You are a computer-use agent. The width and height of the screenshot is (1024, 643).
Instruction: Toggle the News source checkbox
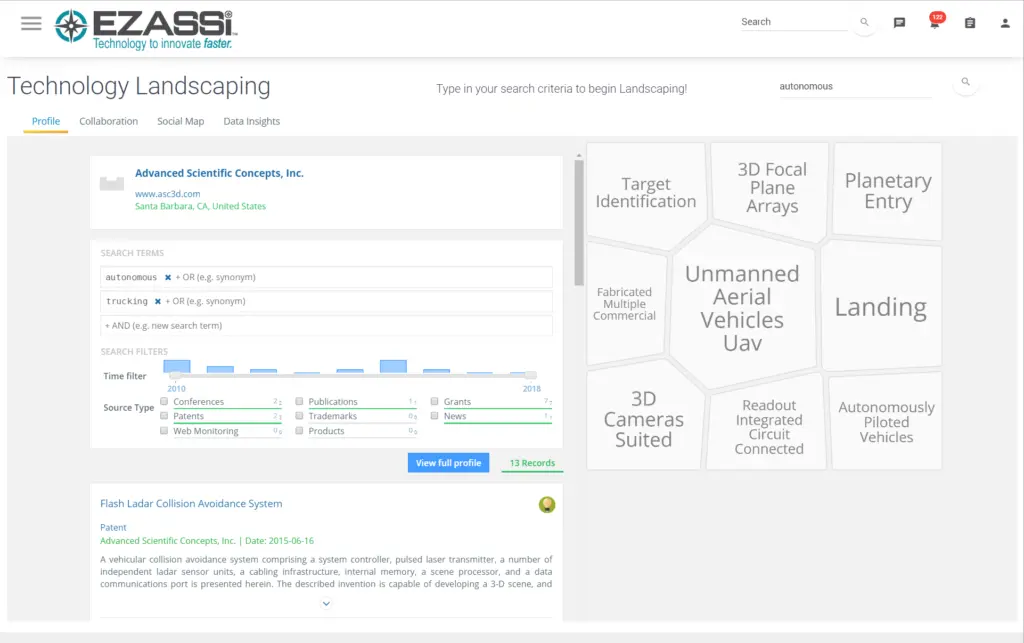(434, 416)
